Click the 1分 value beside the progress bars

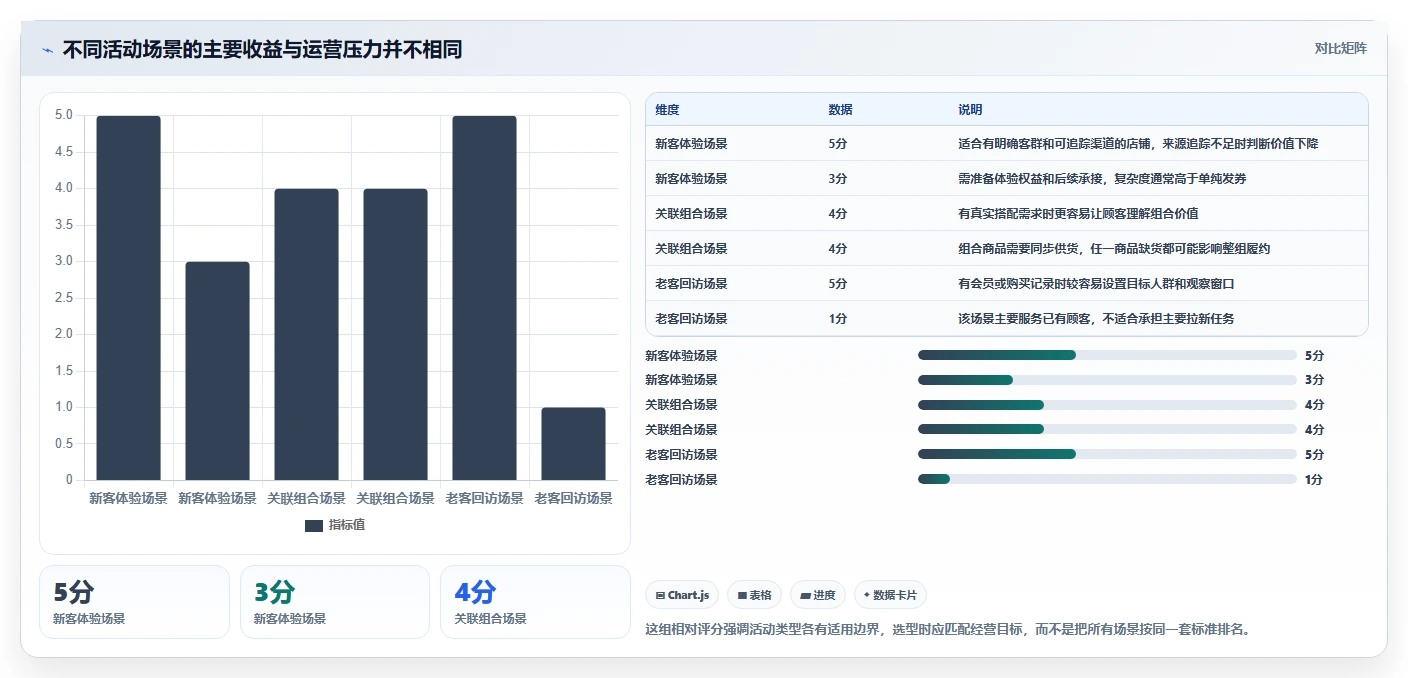1314,480
